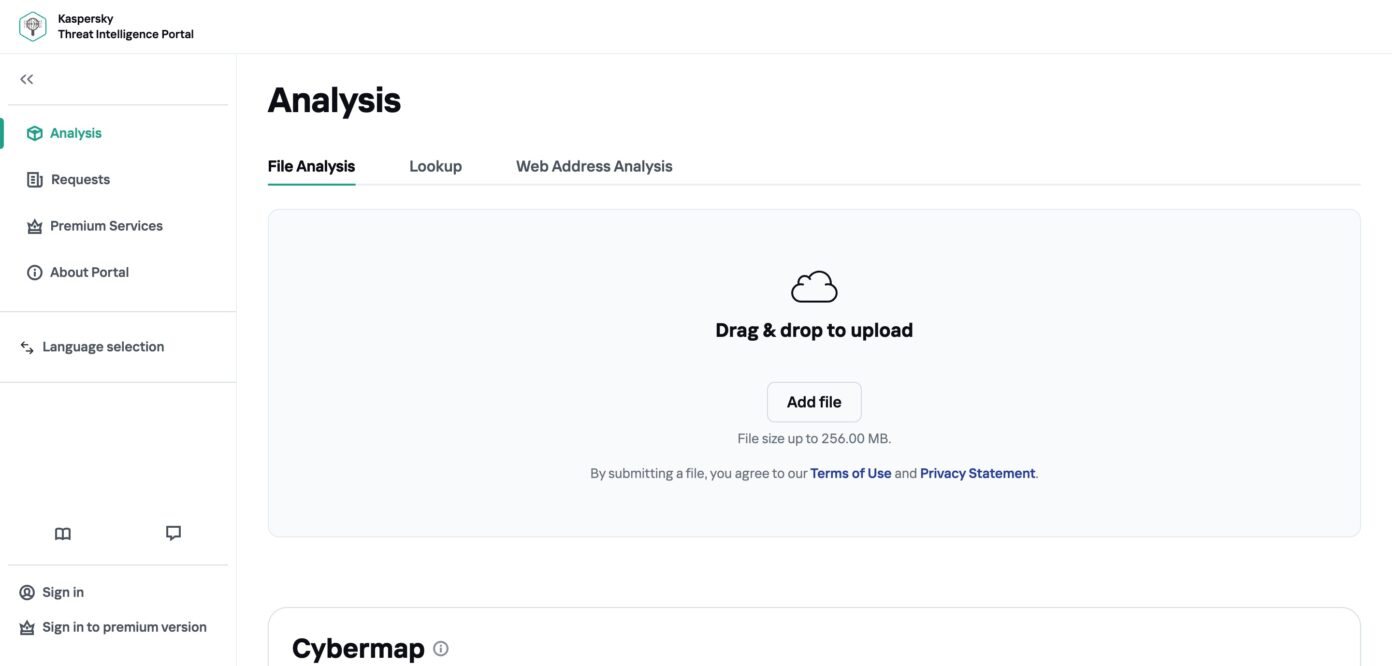Click the premium sign-in crown icon

[x=27, y=628]
